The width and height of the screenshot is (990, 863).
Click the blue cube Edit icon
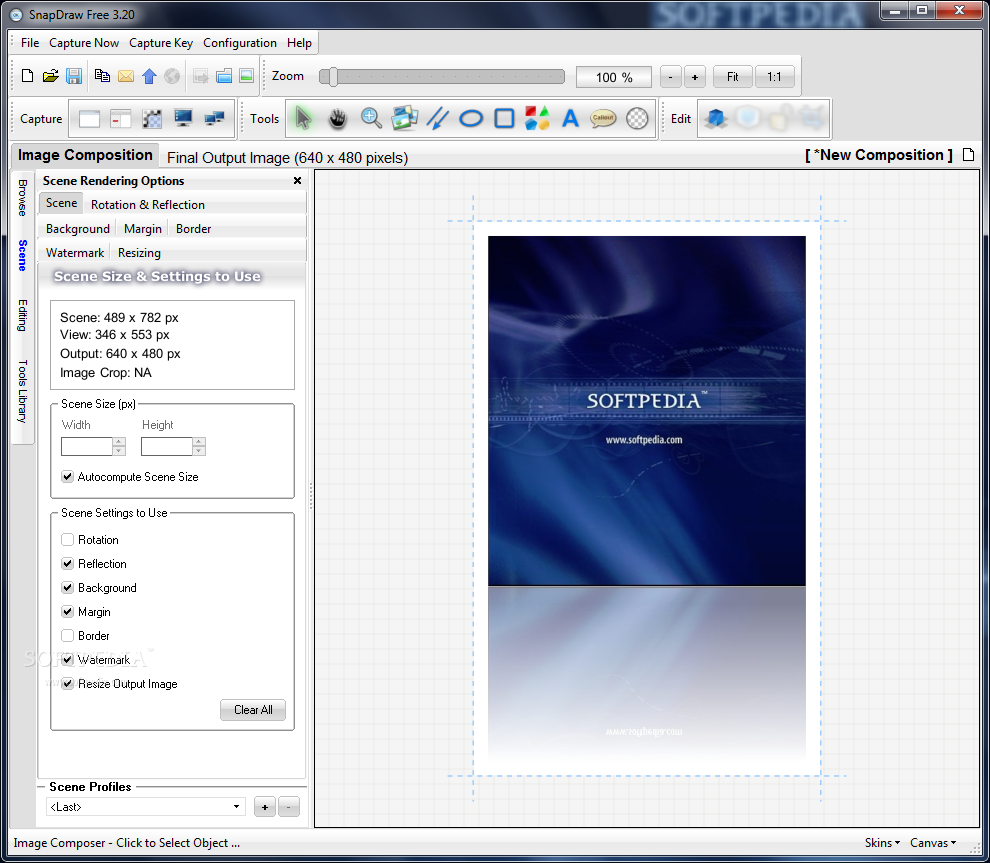point(715,118)
